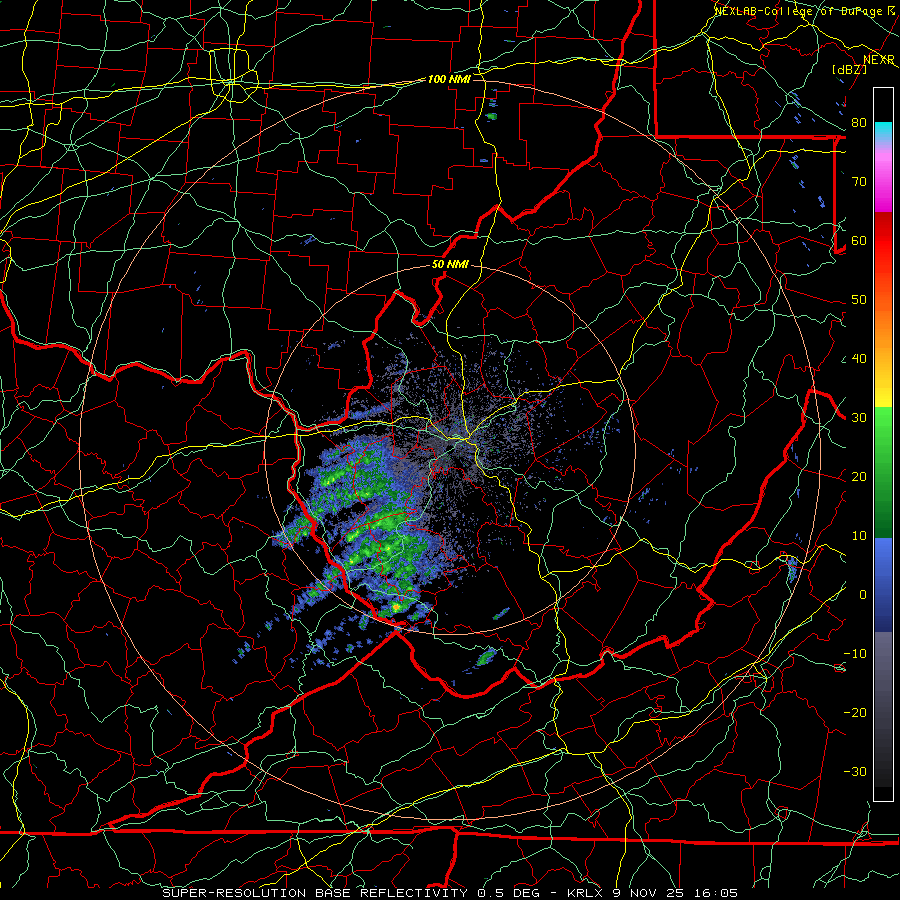Click the 20 value on dBZ scale
Viewport: 900px width, 900px height.
pyautogui.click(x=859, y=477)
